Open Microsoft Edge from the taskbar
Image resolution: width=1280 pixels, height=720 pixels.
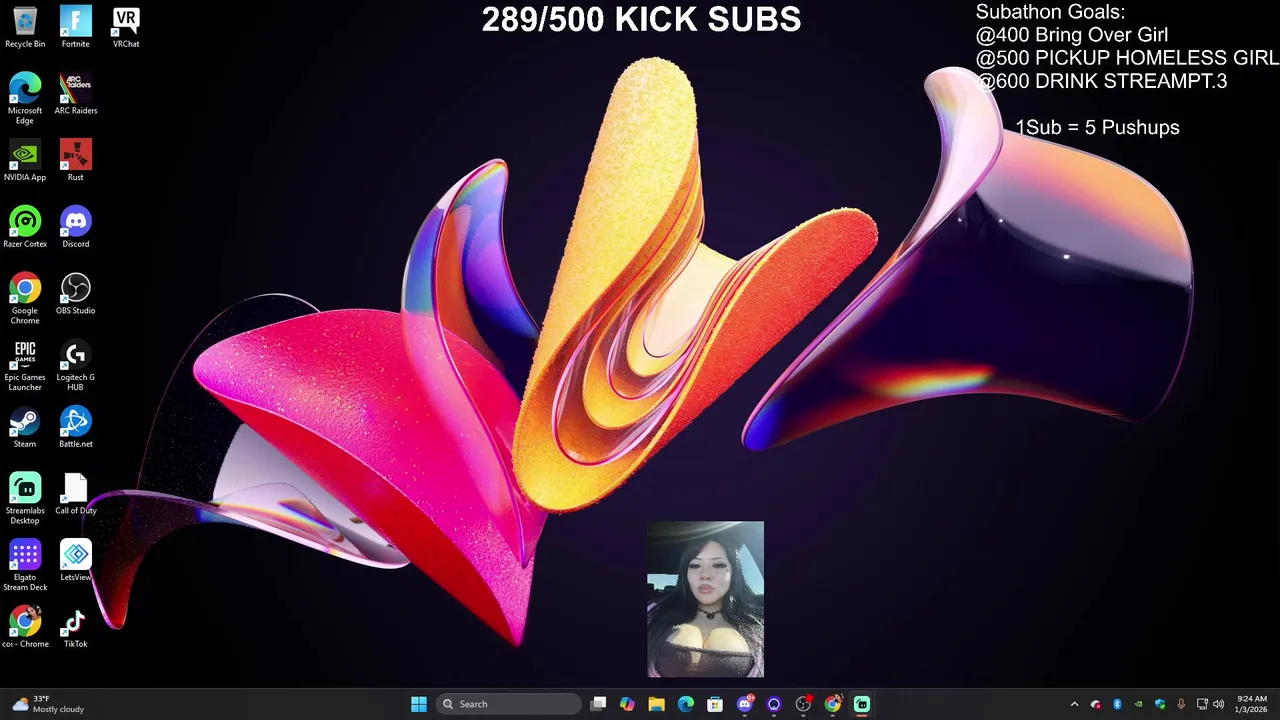pos(686,704)
